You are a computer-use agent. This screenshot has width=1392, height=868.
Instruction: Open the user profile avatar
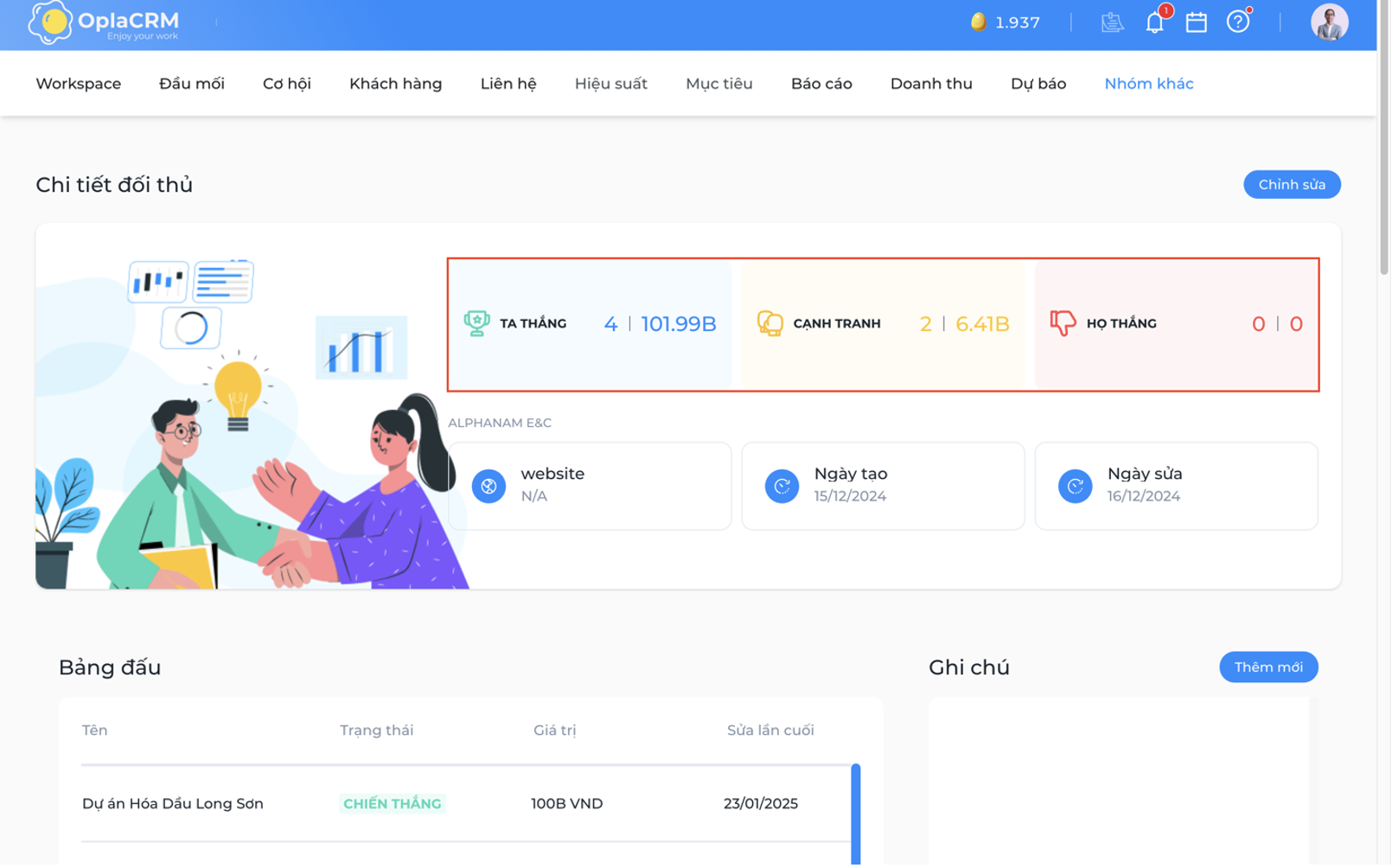tap(1329, 22)
